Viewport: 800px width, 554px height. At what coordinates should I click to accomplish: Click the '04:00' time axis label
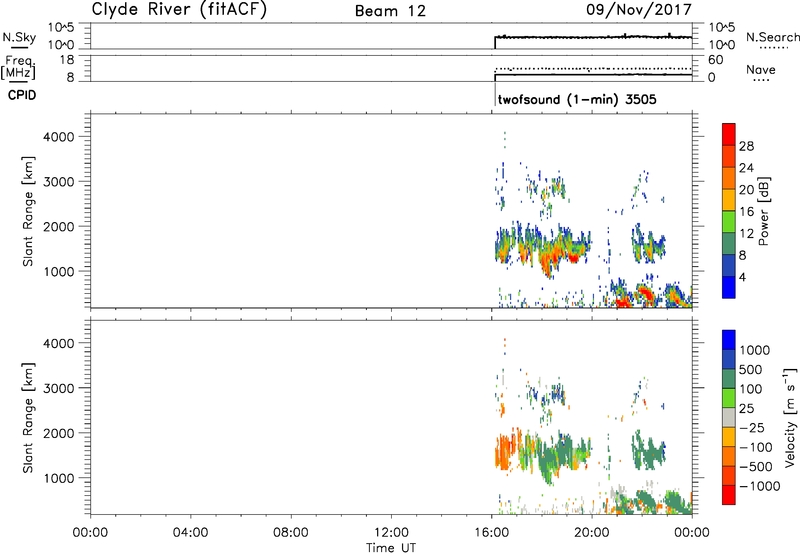[x=191, y=533]
